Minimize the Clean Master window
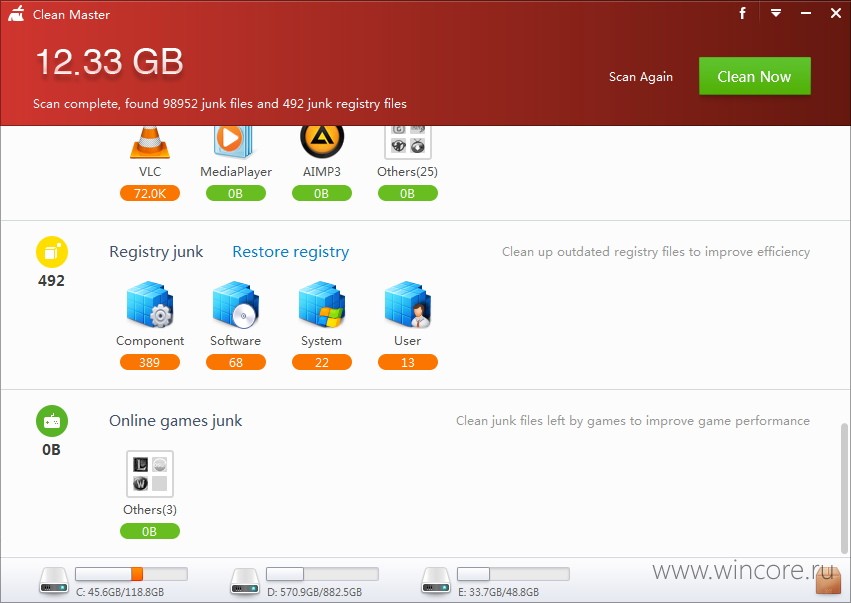The image size is (851, 603). click(806, 13)
